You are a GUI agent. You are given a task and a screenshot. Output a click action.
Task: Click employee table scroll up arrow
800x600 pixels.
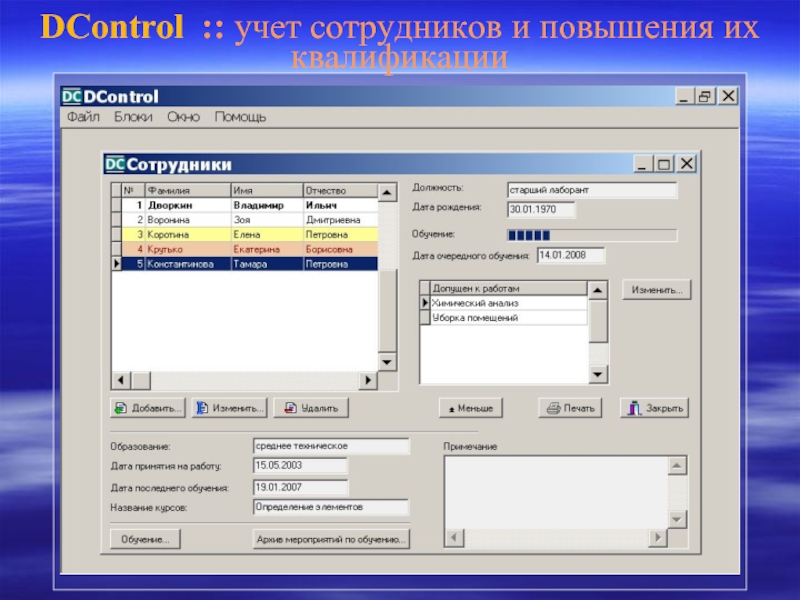pyautogui.click(x=387, y=193)
